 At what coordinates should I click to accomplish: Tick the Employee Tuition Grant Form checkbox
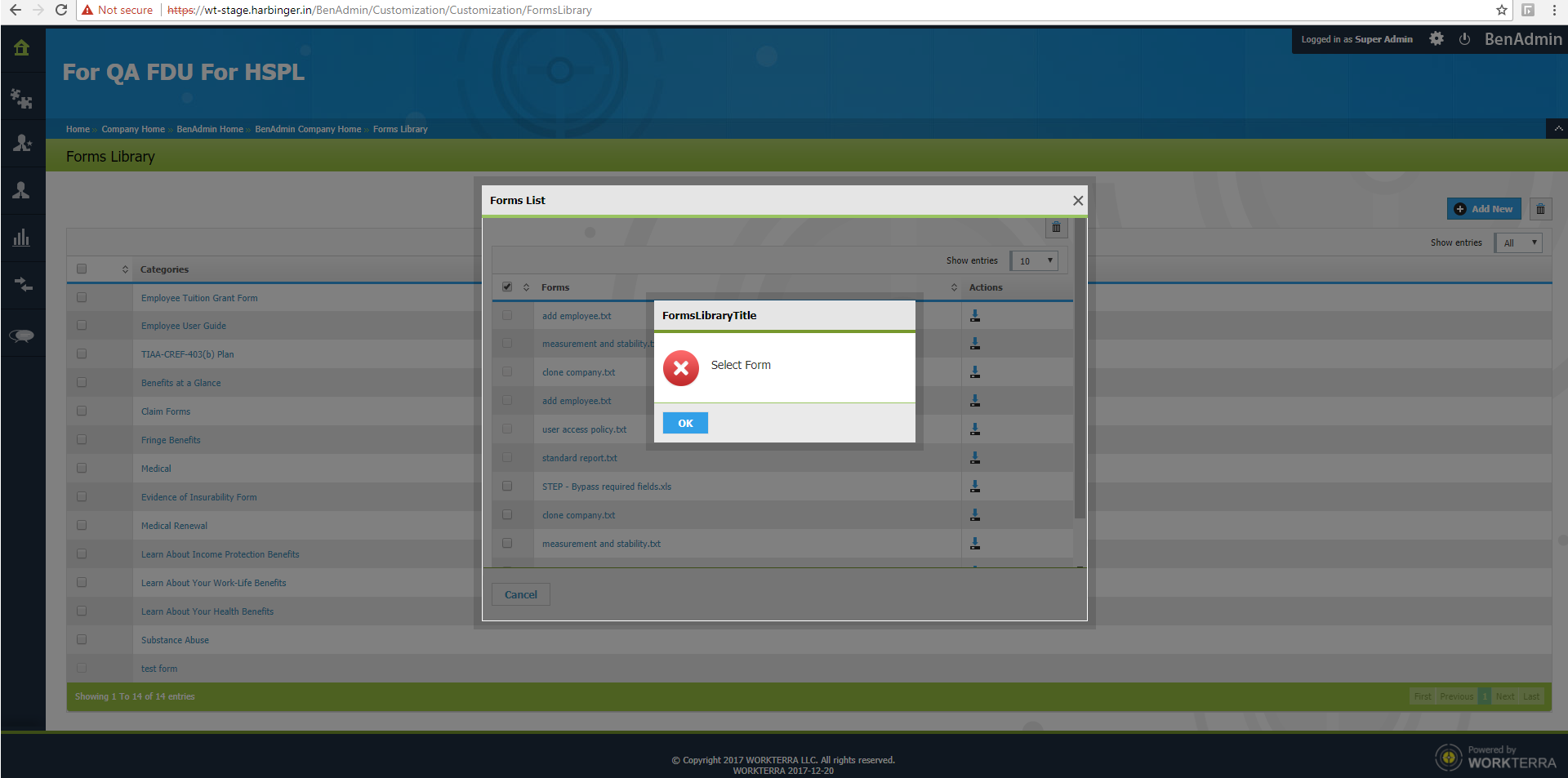tap(82, 298)
